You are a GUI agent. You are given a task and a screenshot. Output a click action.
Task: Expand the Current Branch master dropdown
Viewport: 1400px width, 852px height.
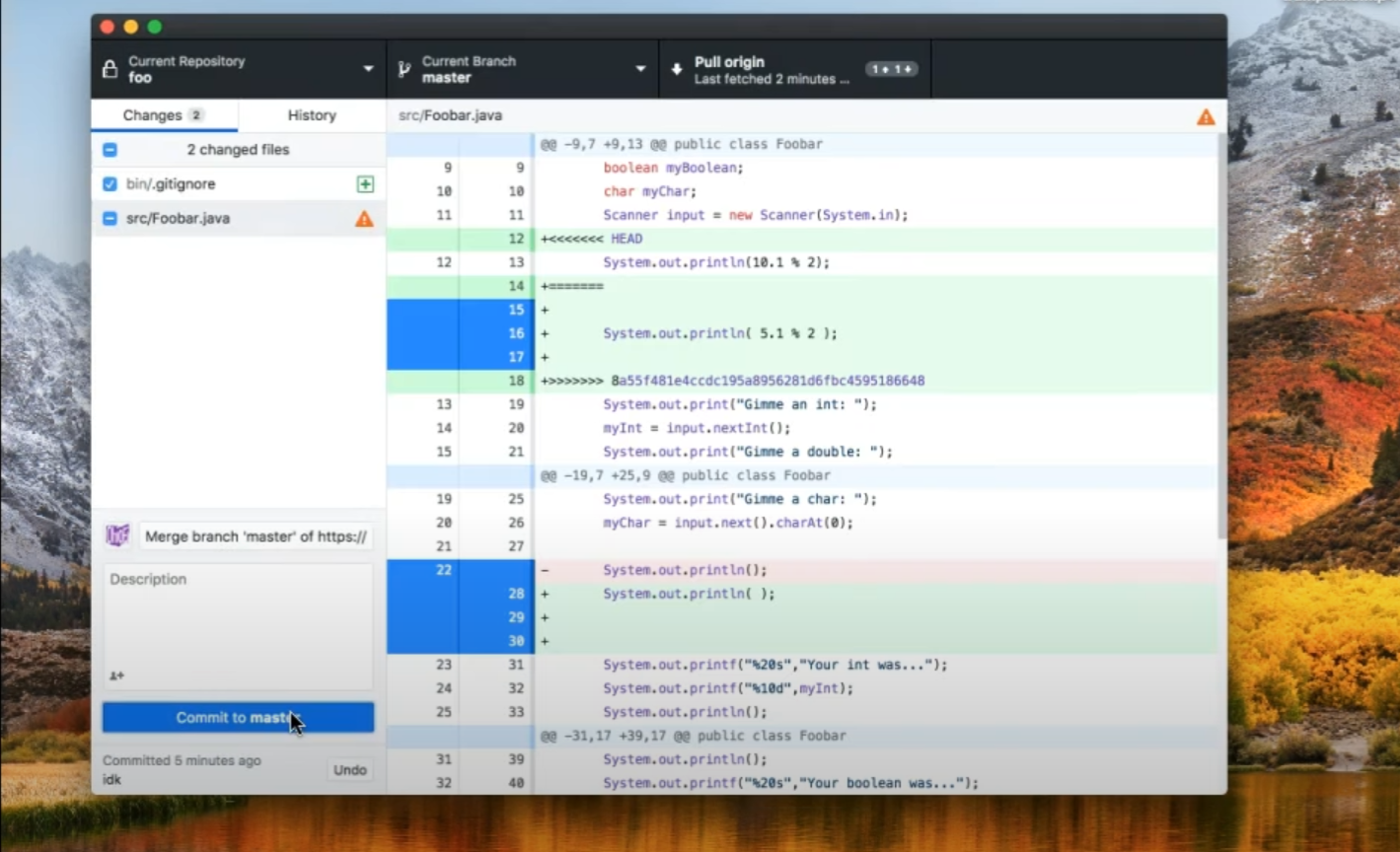pyautogui.click(x=522, y=69)
